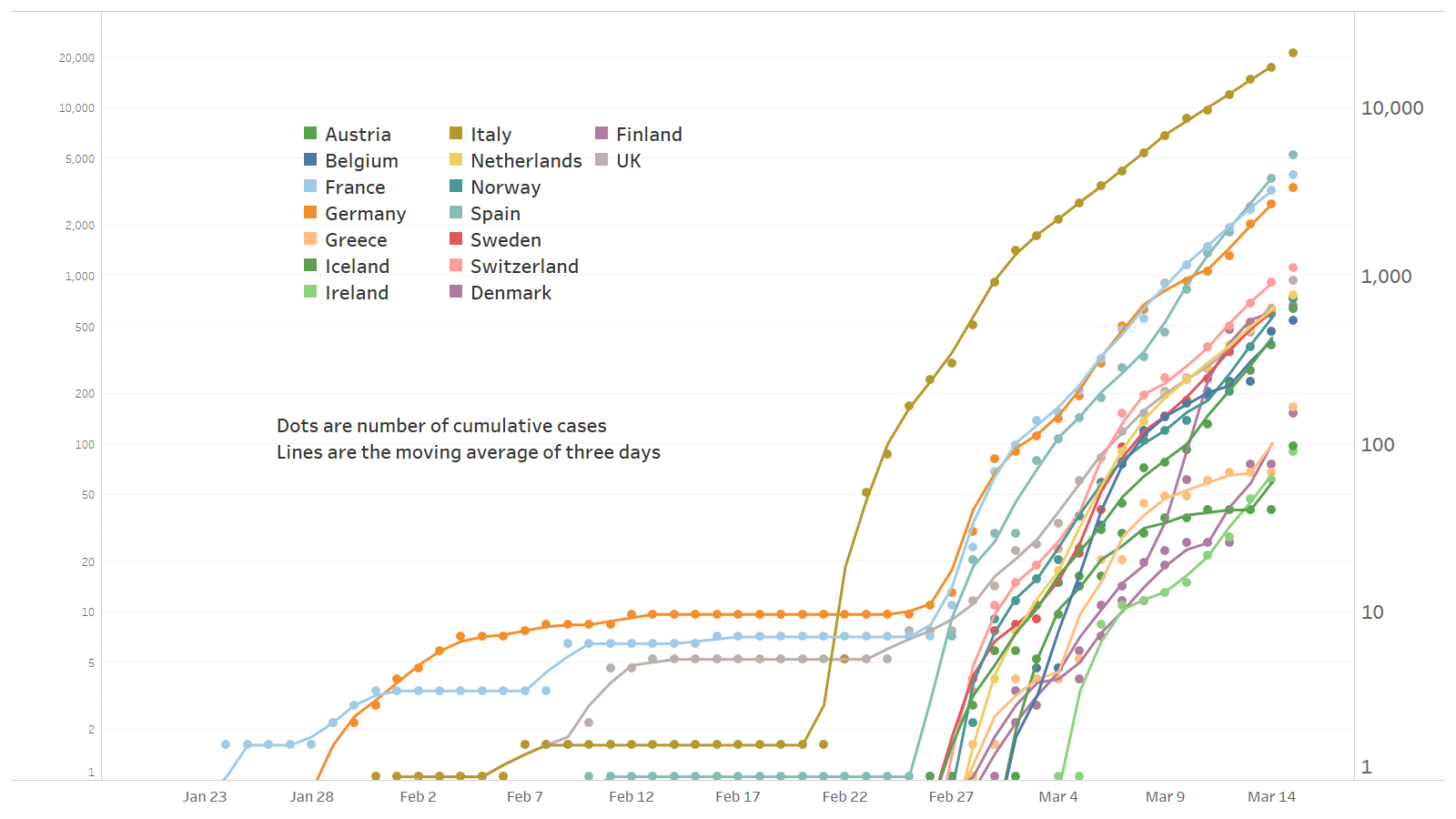Select the 10,000 right axis label
This screenshot has width=1456, height=819.
point(1392,108)
